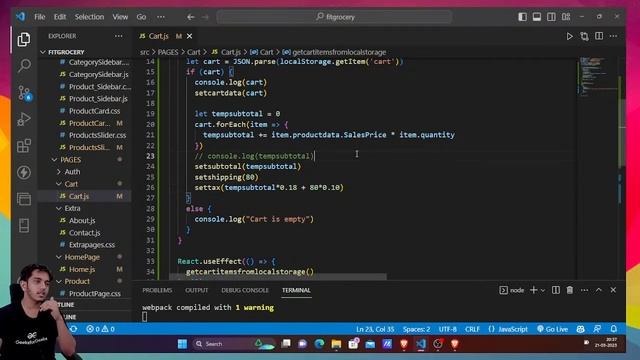Click the Open Changes compare icon

coord(584,36)
